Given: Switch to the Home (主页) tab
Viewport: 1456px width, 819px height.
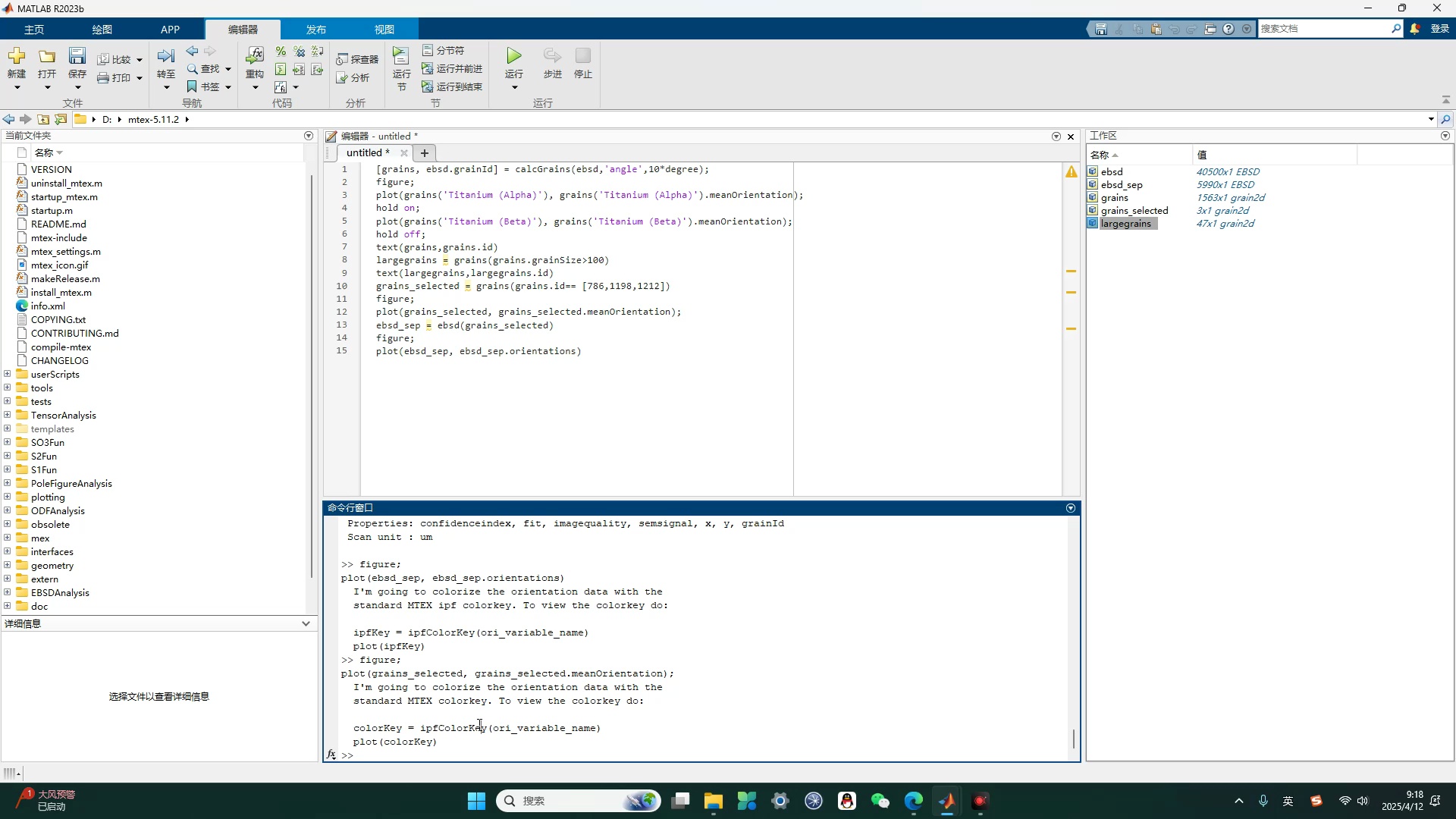Looking at the screenshot, I should click(x=34, y=30).
